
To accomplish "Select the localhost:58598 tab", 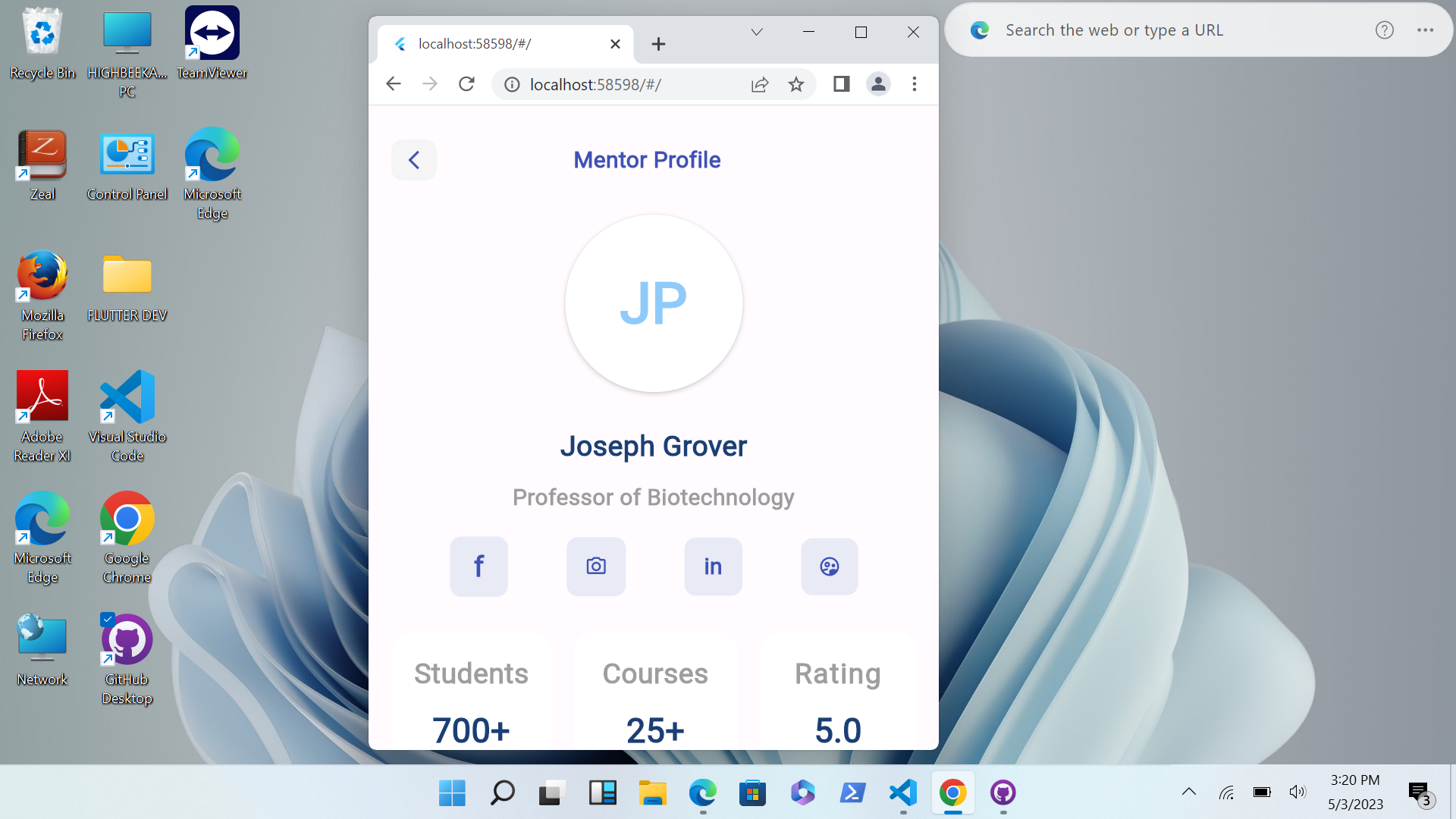I will point(507,44).
